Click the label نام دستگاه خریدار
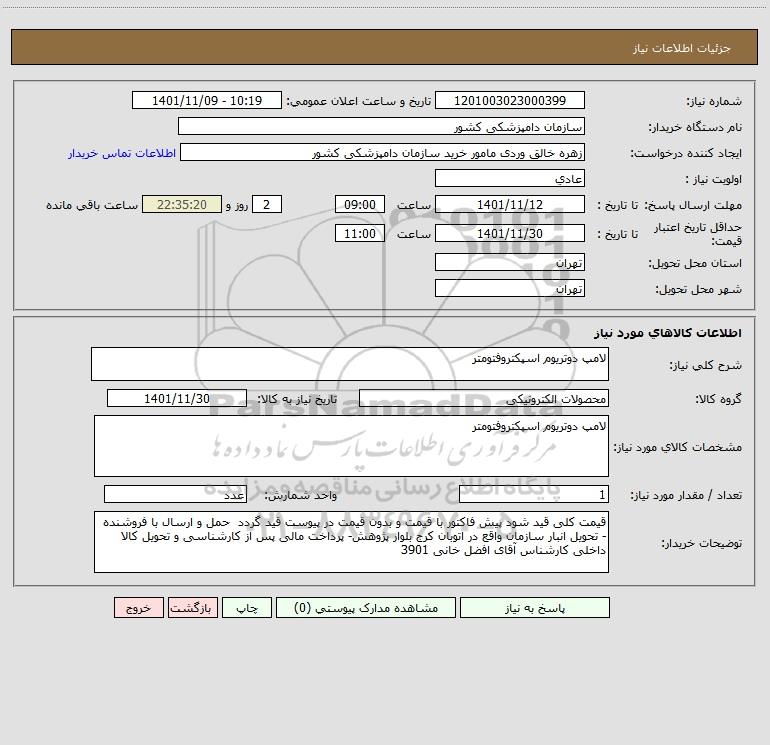770x745 pixels. (x=695, y=127)
